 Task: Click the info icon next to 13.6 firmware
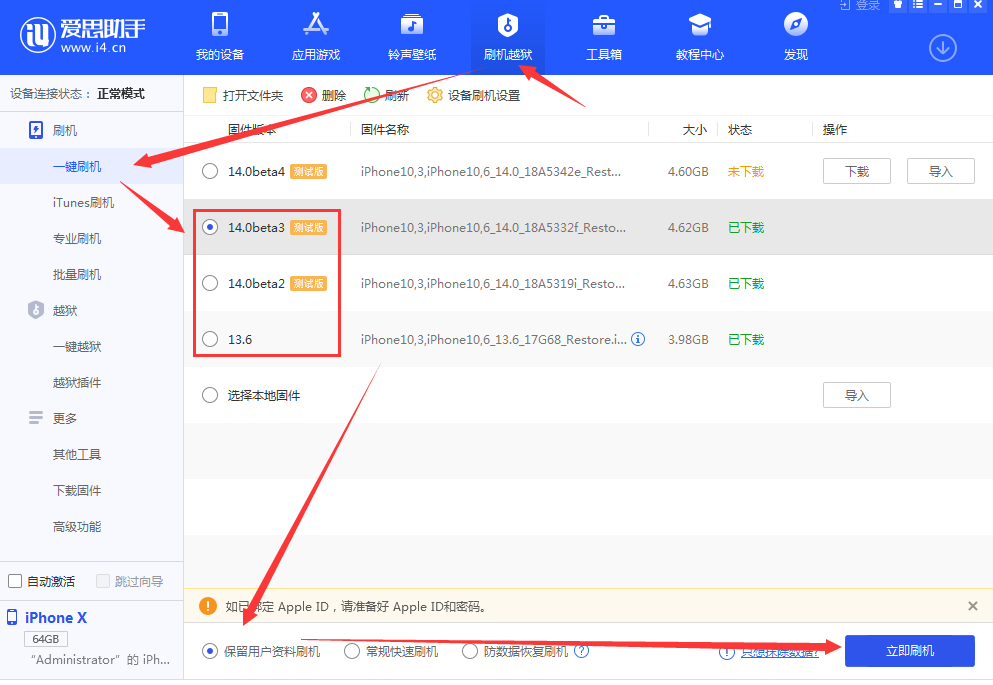coord(638,339)
